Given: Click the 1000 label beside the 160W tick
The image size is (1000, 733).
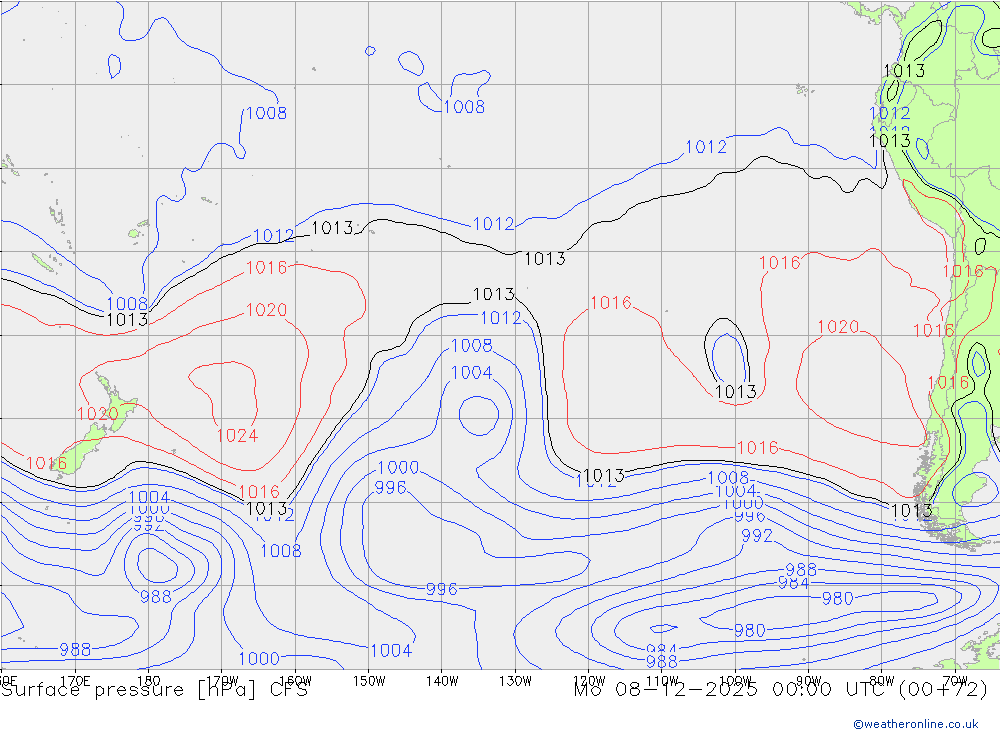Looking at the screenshot, I should point(259,658).
